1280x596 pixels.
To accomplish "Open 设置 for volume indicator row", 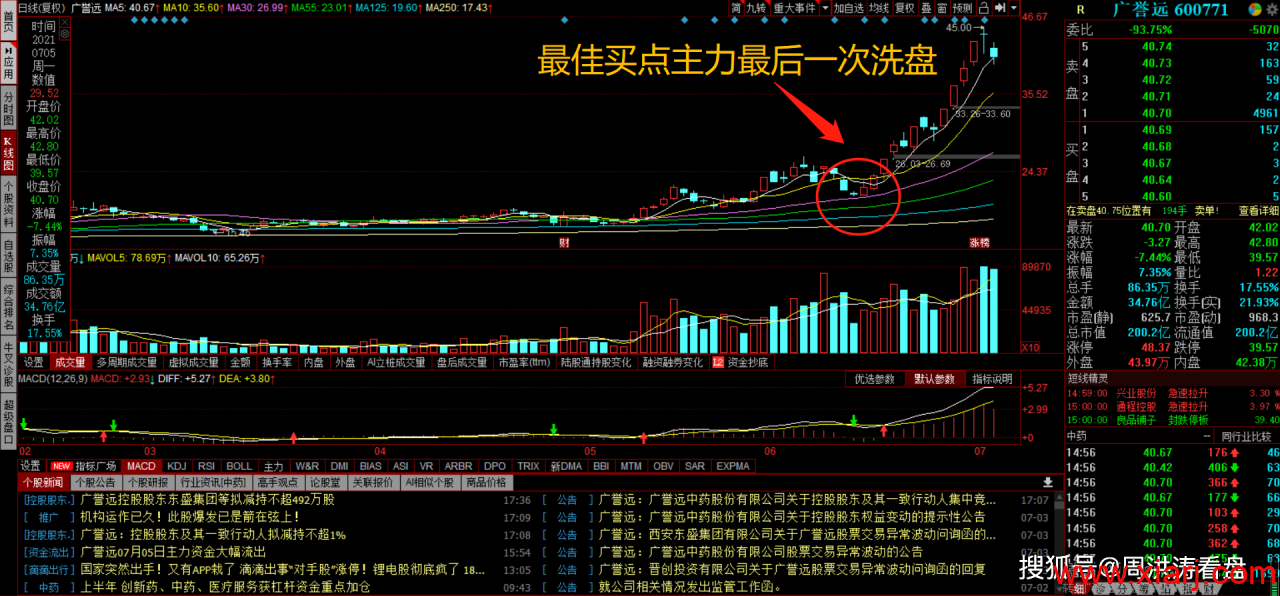I will 33,362.
